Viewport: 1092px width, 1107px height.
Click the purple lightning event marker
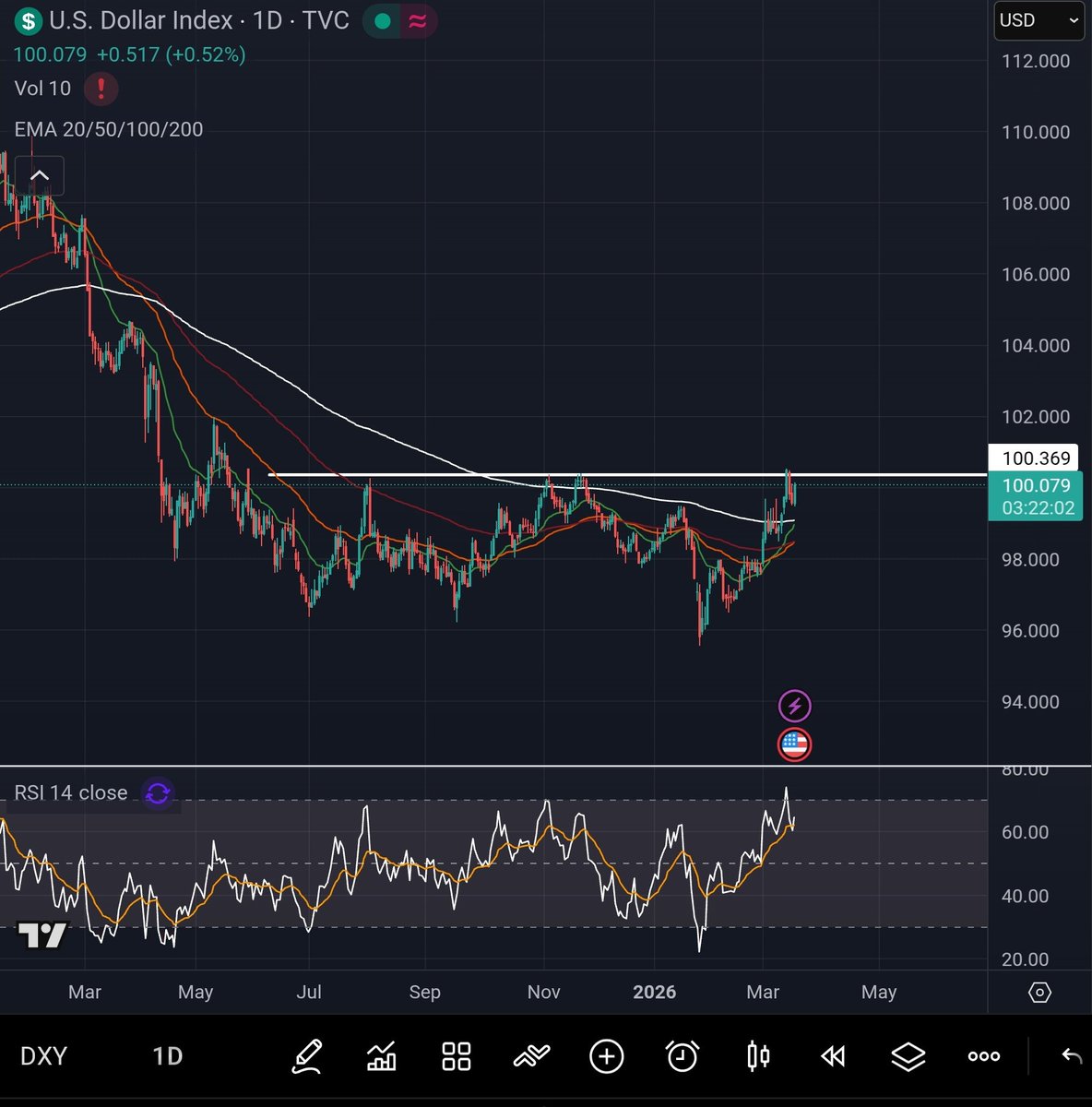pyautogui.click(x=795, y=707)
